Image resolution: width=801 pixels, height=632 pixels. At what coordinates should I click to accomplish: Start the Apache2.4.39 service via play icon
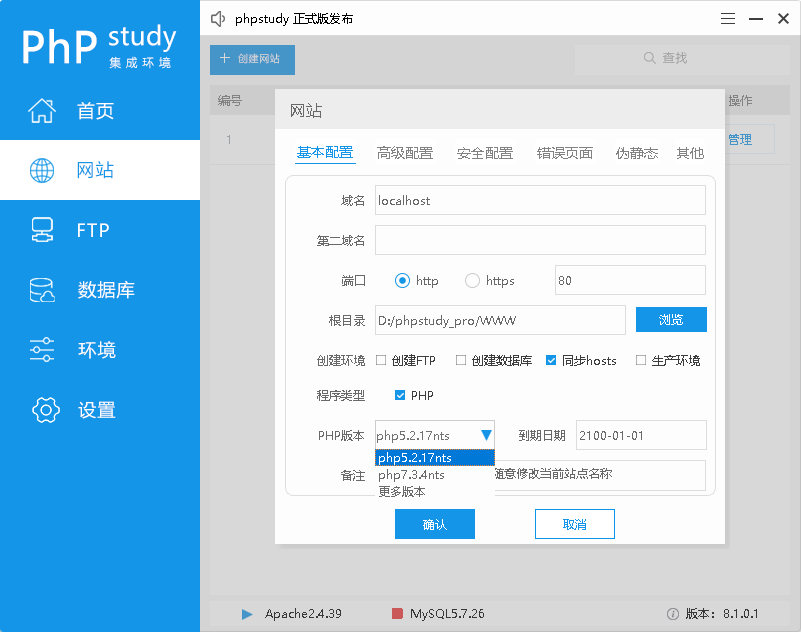coord(245,613)
